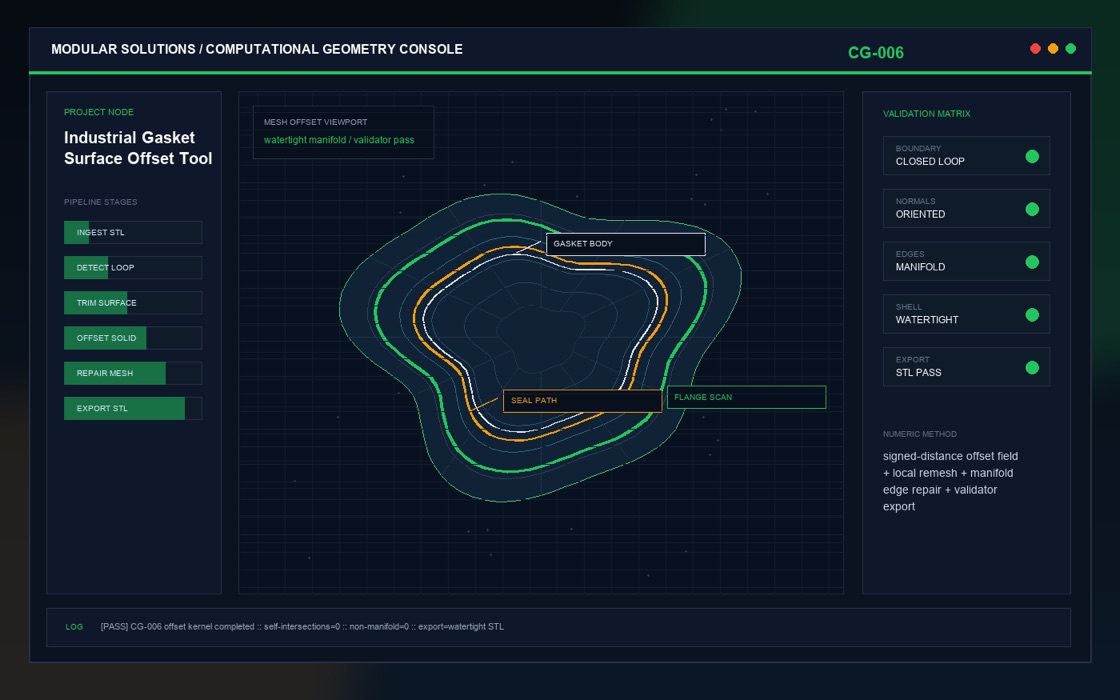
Task: Click the DETECT LOOP pipeline stage bar
Action: [x=133, y=267]
